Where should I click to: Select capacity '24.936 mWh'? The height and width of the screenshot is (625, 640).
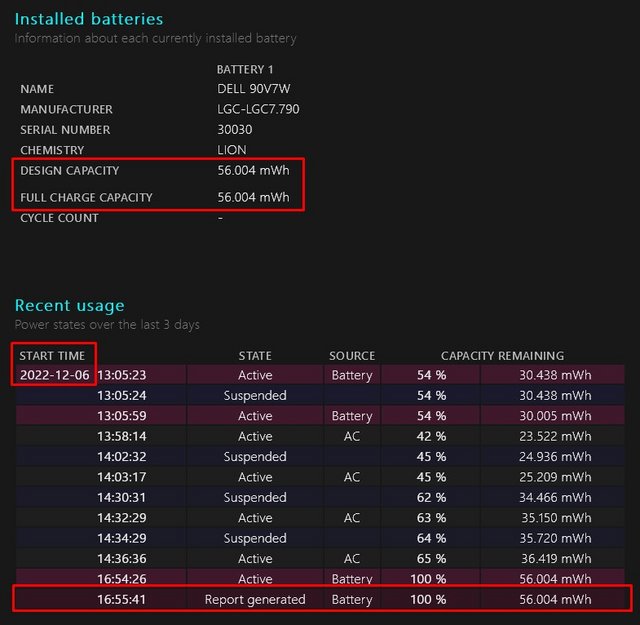(555, 456)
